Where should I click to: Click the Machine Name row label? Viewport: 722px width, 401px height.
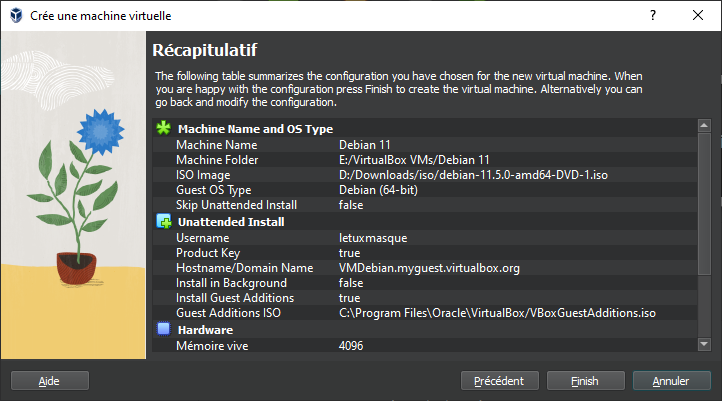[x=217, y=145]
